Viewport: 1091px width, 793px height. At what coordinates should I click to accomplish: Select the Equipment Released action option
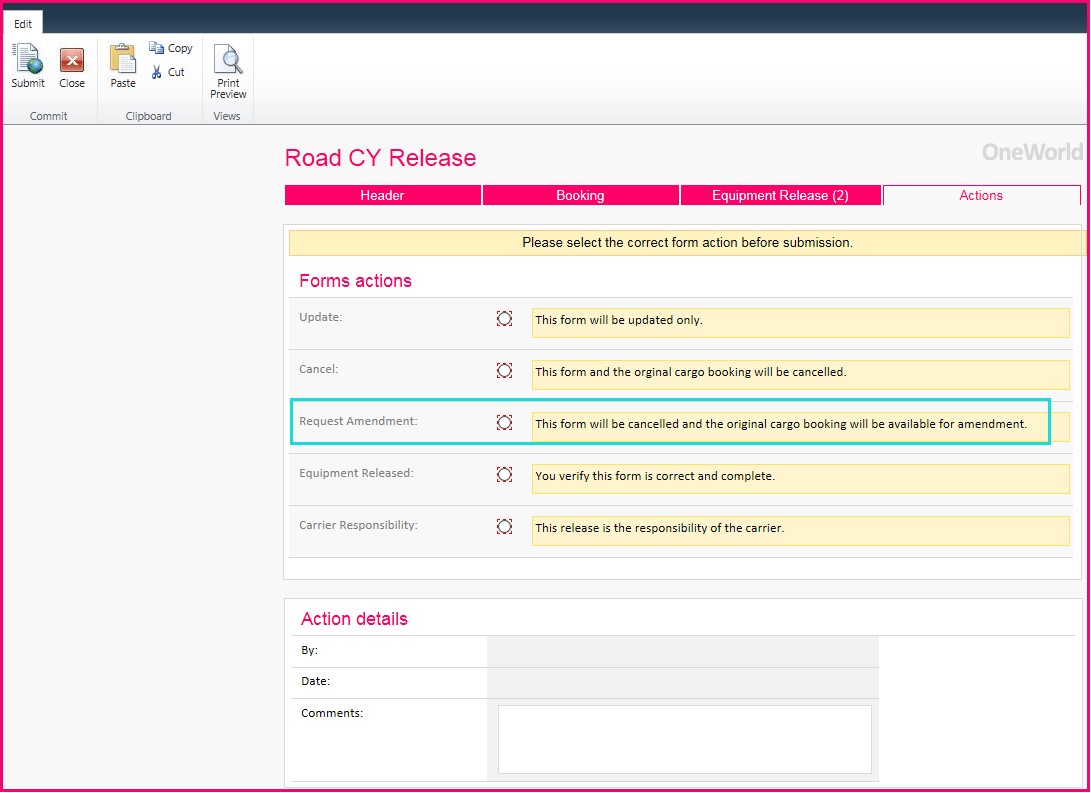coord(504,474)
